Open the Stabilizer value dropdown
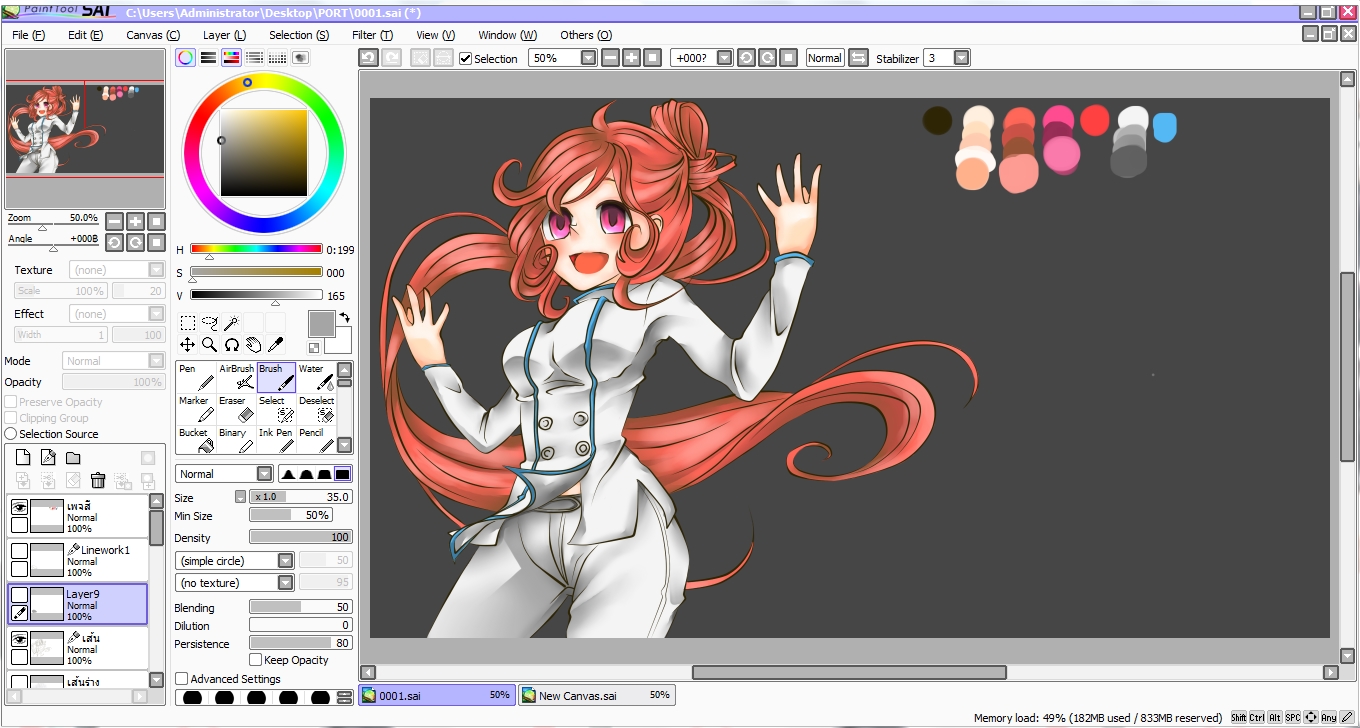Image resolution: width=1360 pixels, height=728 pixels. pyautogui.click(x=962, y=58)
